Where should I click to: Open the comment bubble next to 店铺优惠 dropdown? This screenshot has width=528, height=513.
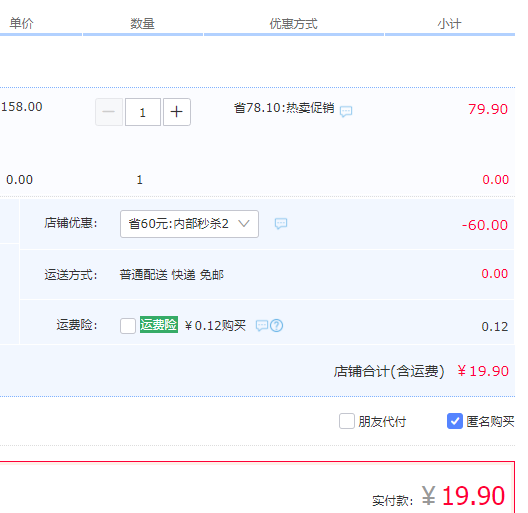tap(281, 224)
